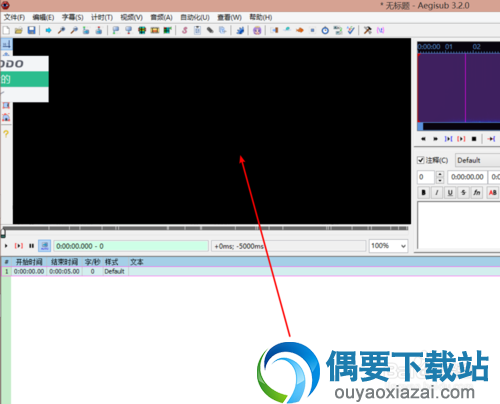Pause video with the pause button

point(31,246)
